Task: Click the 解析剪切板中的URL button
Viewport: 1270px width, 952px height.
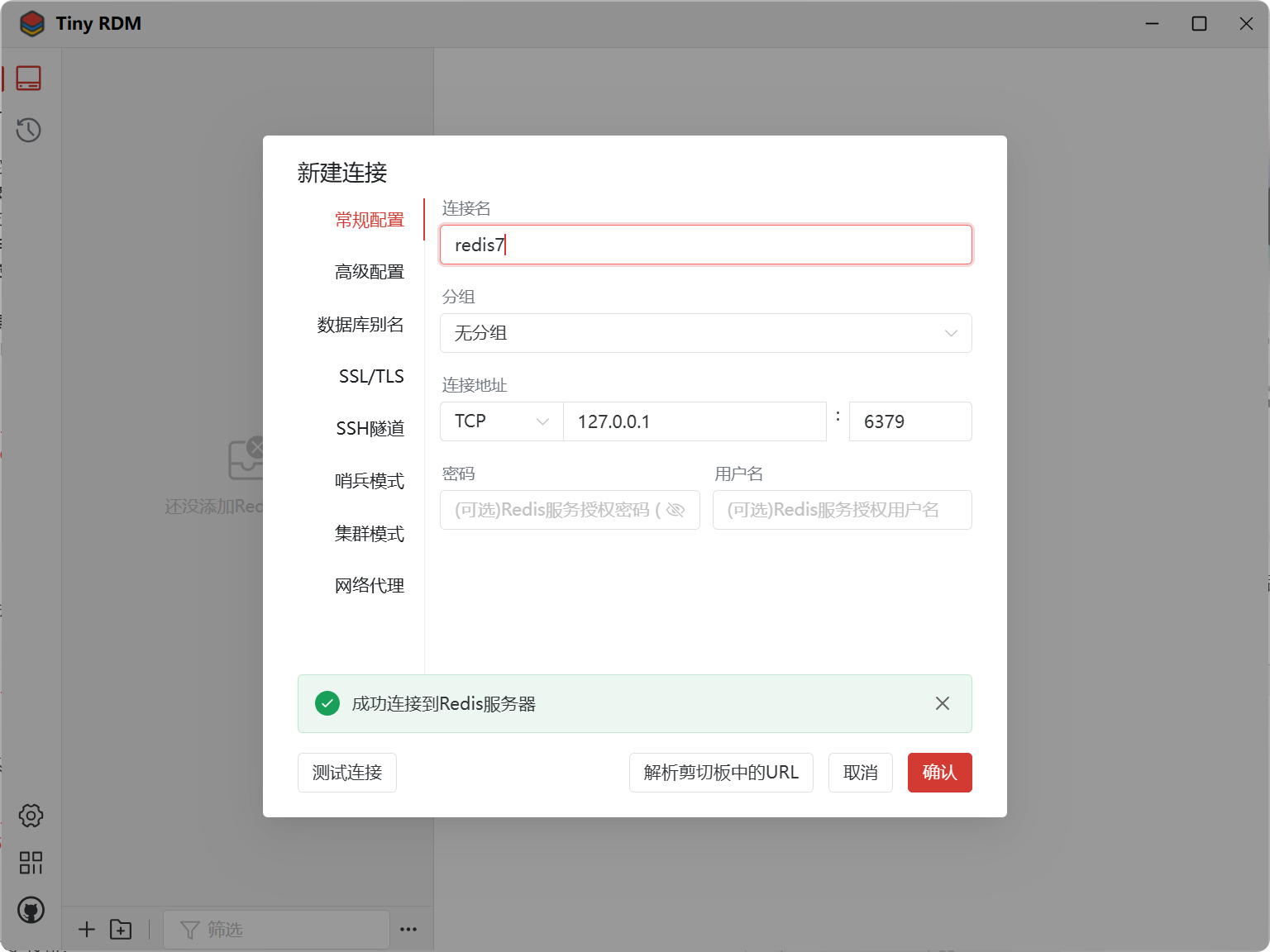Action: click(x=721, y=773)
